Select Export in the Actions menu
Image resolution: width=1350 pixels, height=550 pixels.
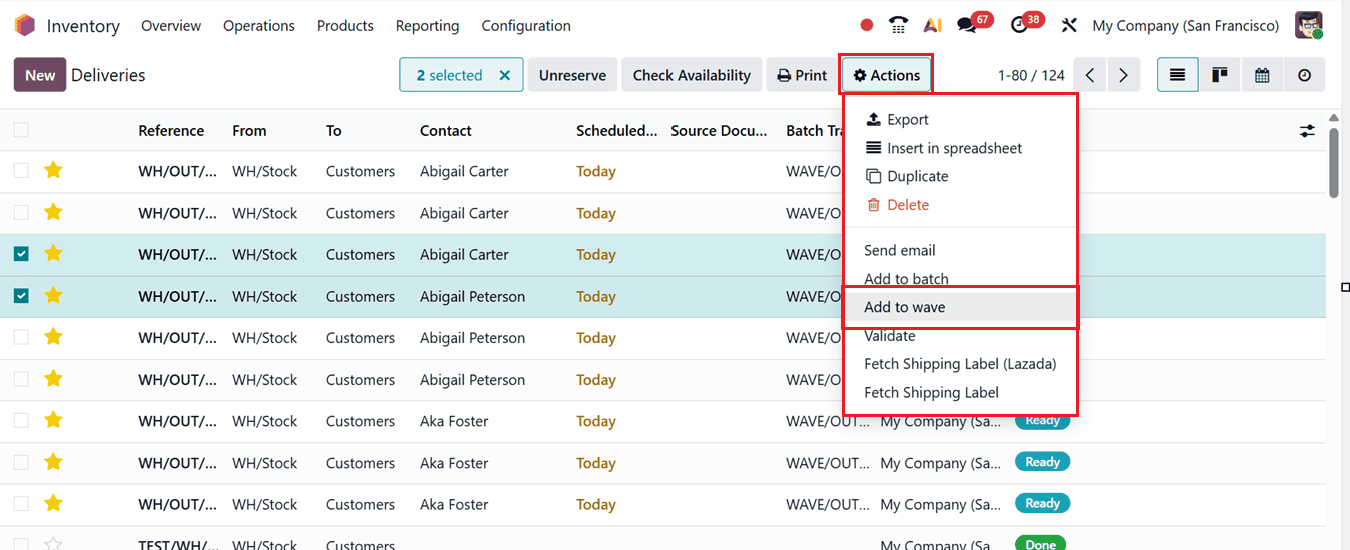click(x=907, y=119)
